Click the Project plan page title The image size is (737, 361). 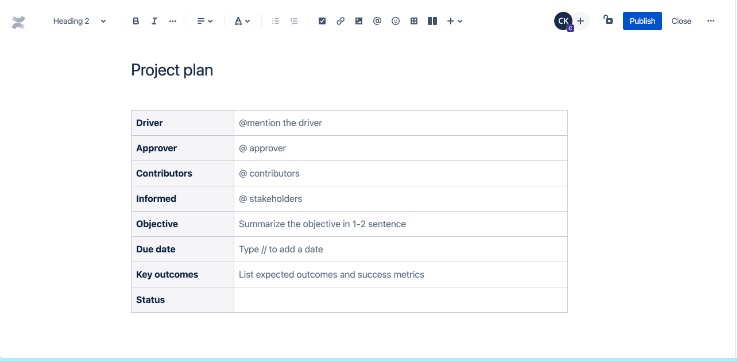172,70
